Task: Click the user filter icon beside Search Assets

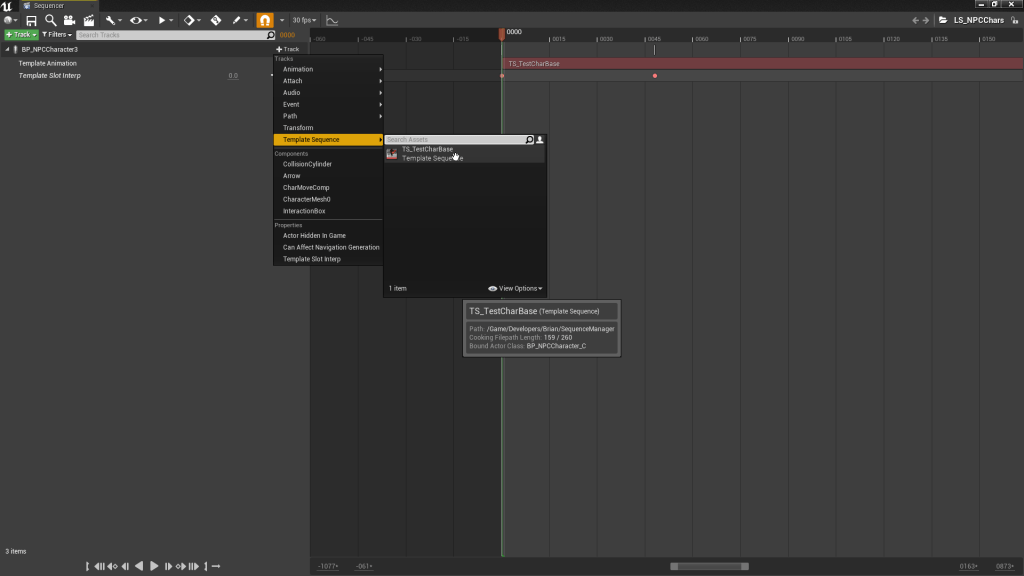Action: click(540, 140)
